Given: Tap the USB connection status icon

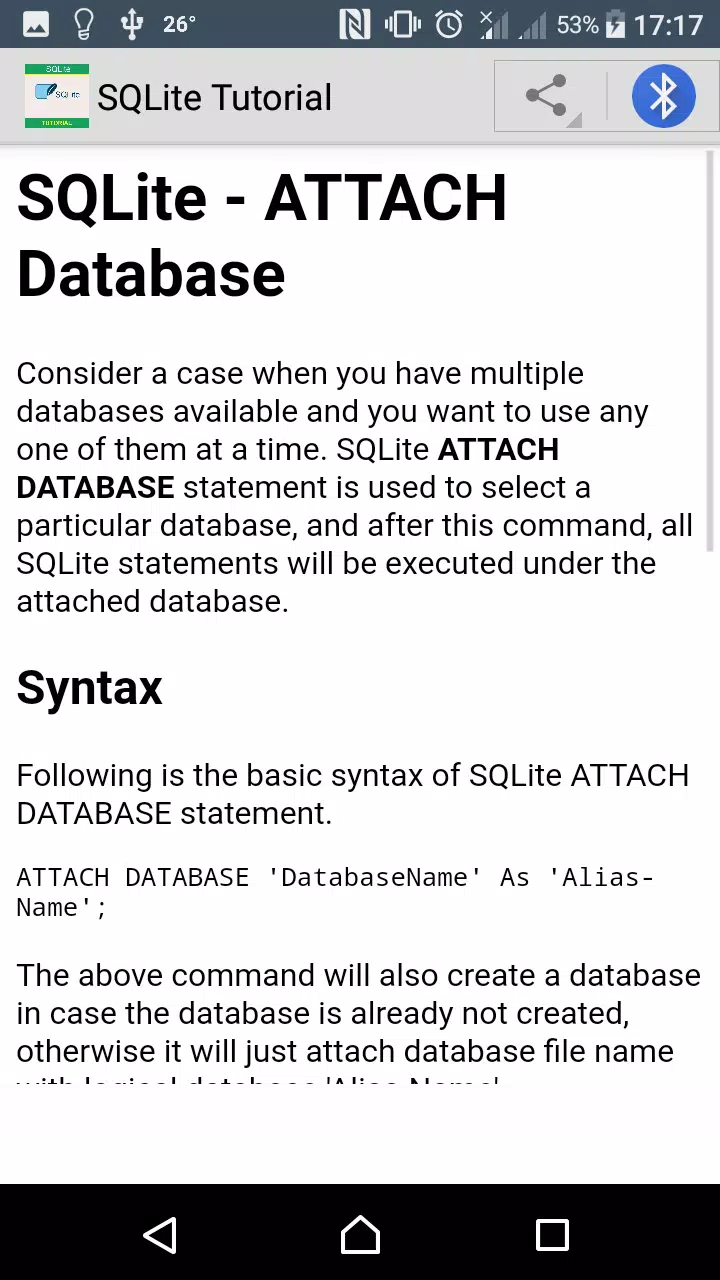Looking at the screenshot, I should click(131, 24).
